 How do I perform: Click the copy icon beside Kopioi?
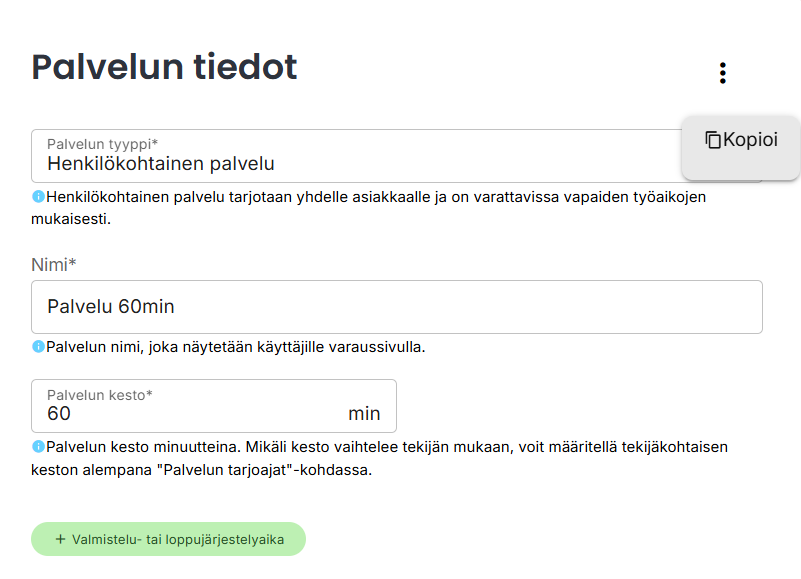pos(713,140)
